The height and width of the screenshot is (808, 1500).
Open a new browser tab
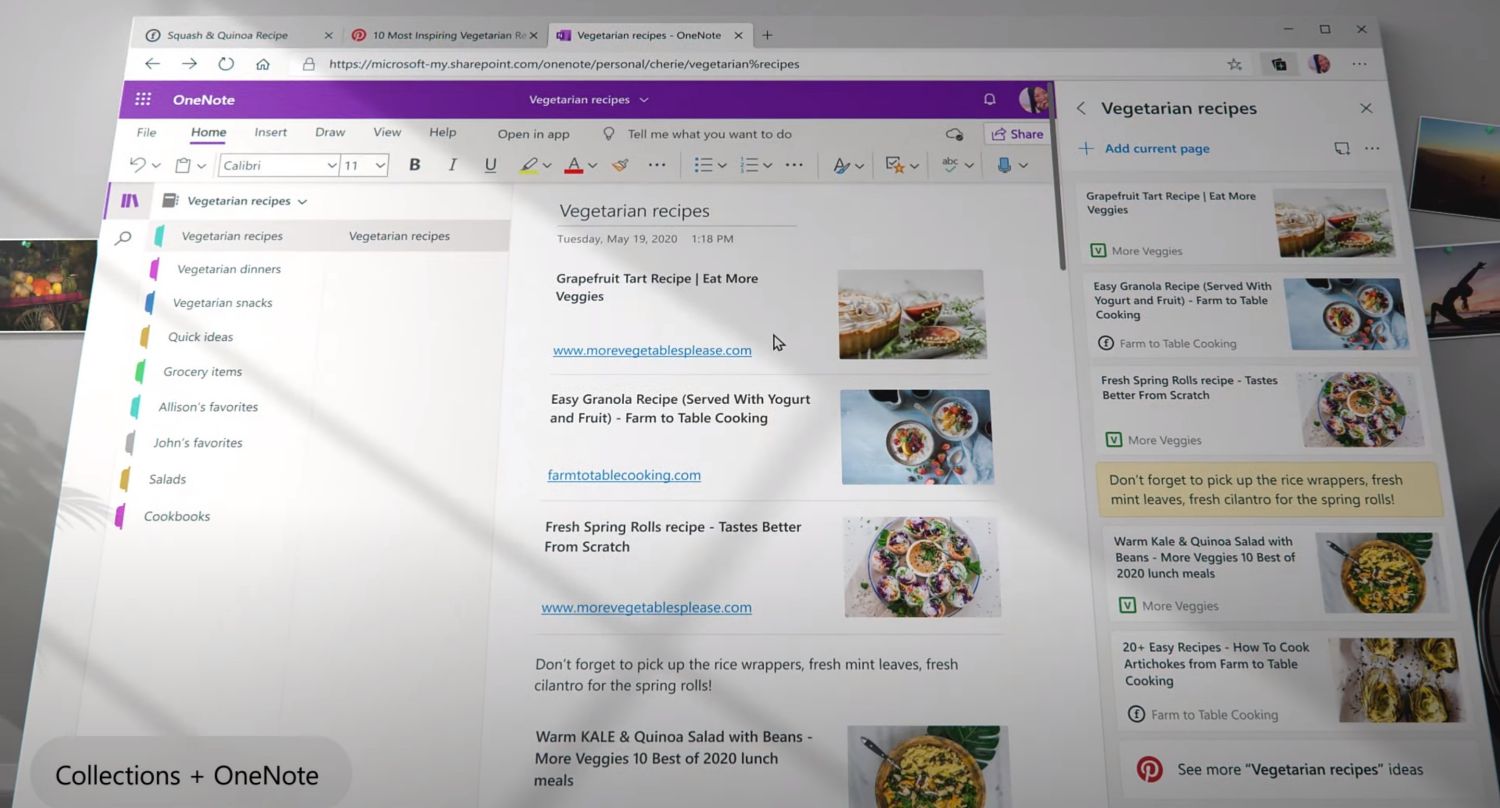click(767, 35)
